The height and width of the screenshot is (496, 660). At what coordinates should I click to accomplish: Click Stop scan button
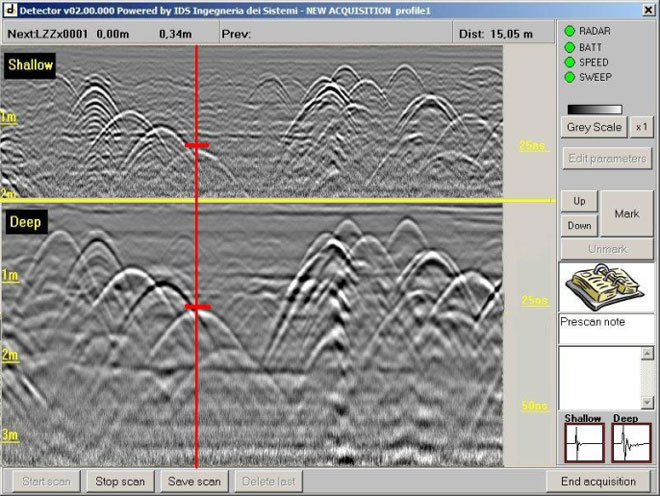120,481
